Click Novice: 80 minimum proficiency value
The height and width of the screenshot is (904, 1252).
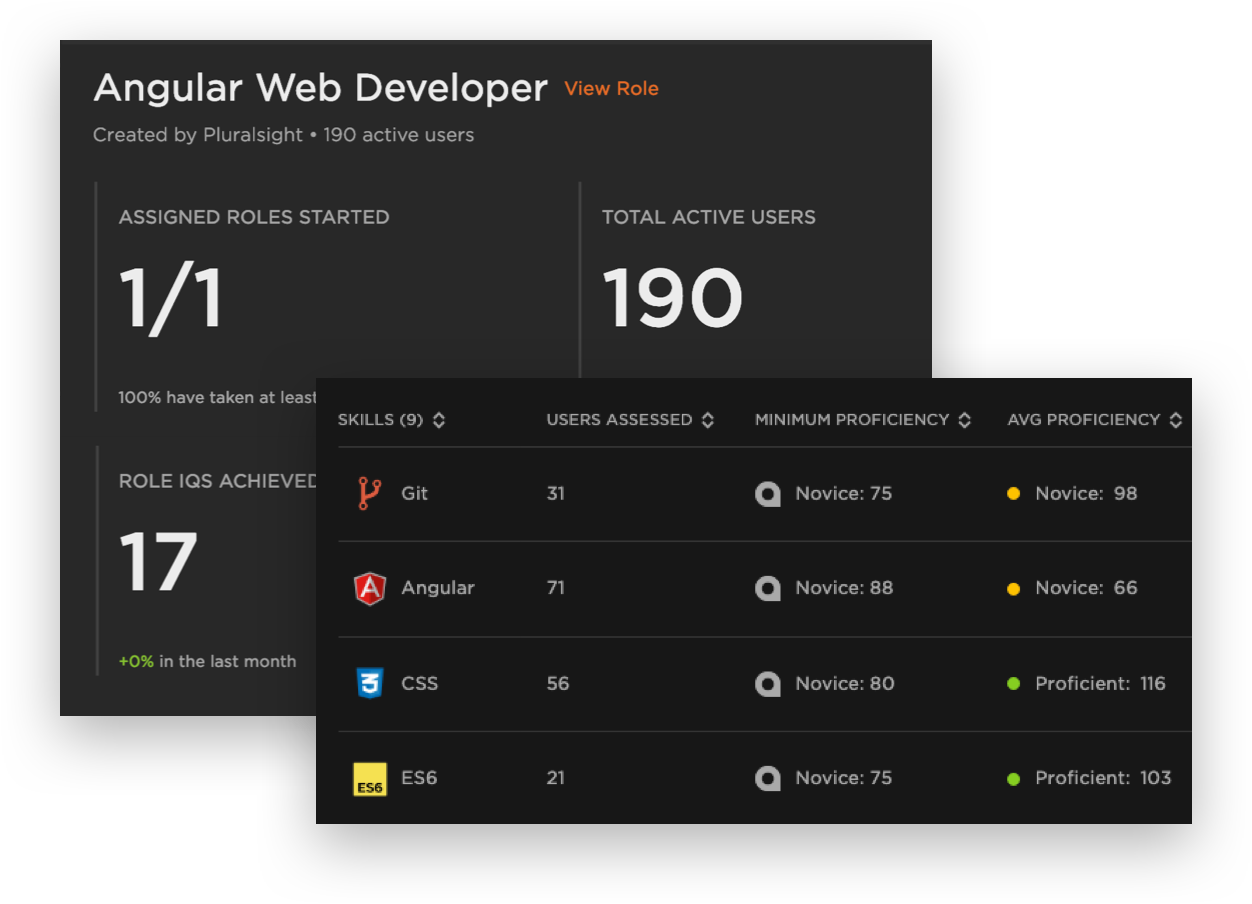pos(844,684)
